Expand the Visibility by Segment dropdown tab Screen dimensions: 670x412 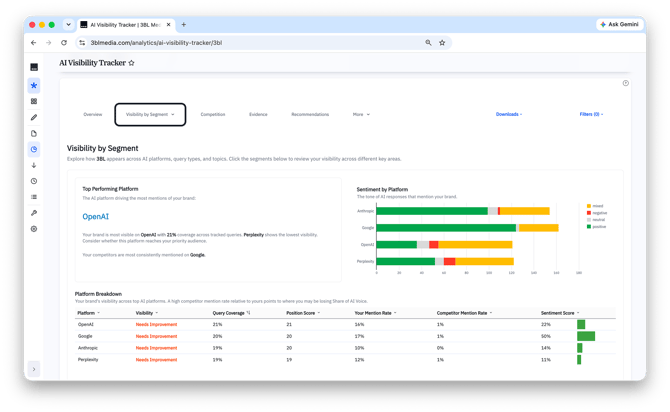coord(150,115)
